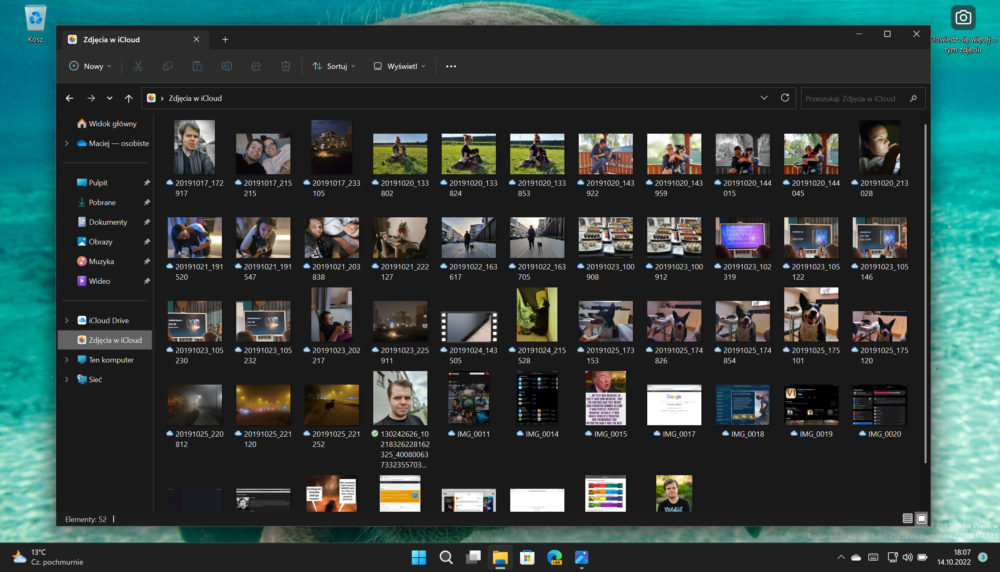Click the Zdjęcia w iCloud breadcrumb
Viewport: 1000px width, 572px height.
[195, 98]
